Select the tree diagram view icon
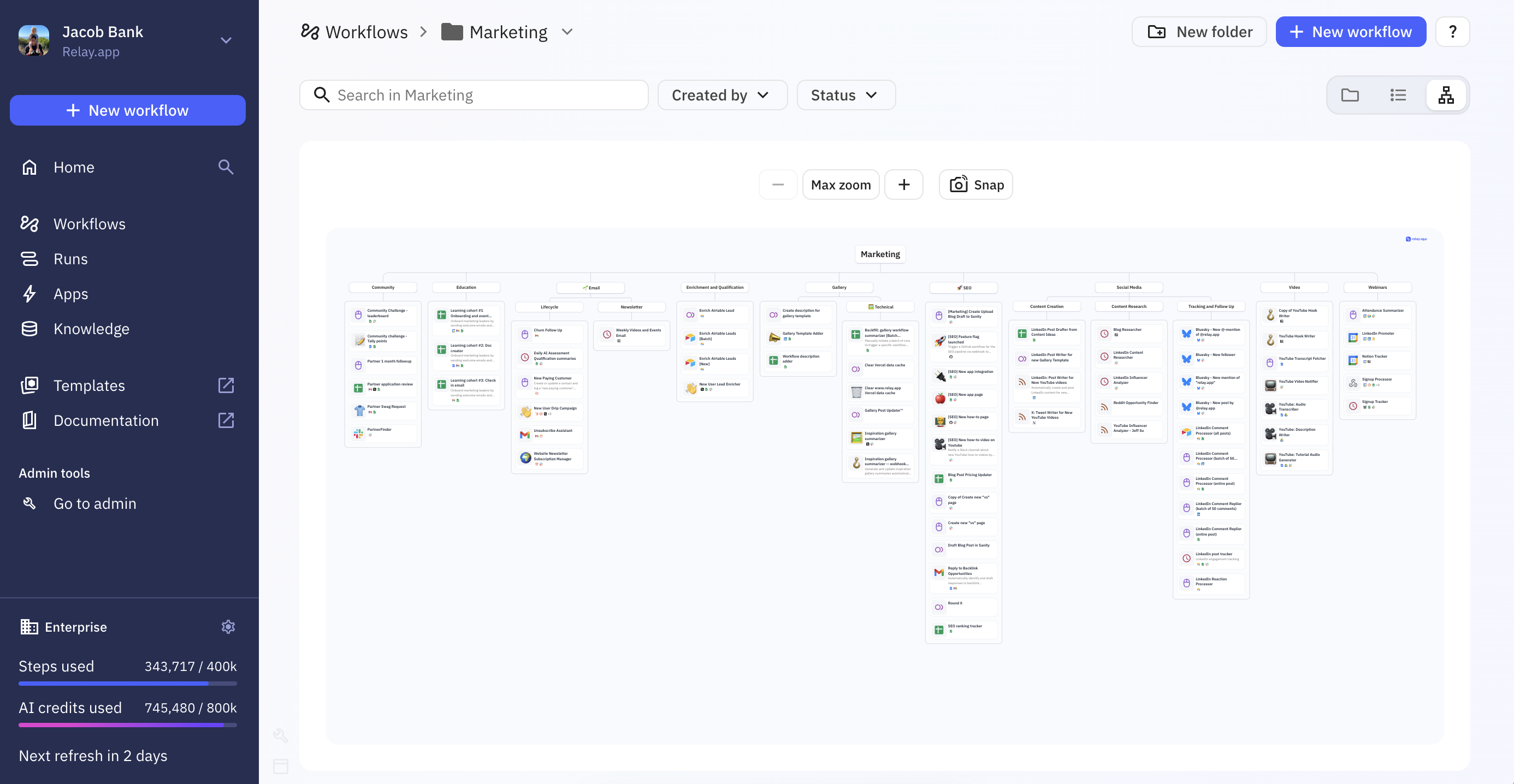This screenshot has width=1514, height=784. click(1446, 95)
